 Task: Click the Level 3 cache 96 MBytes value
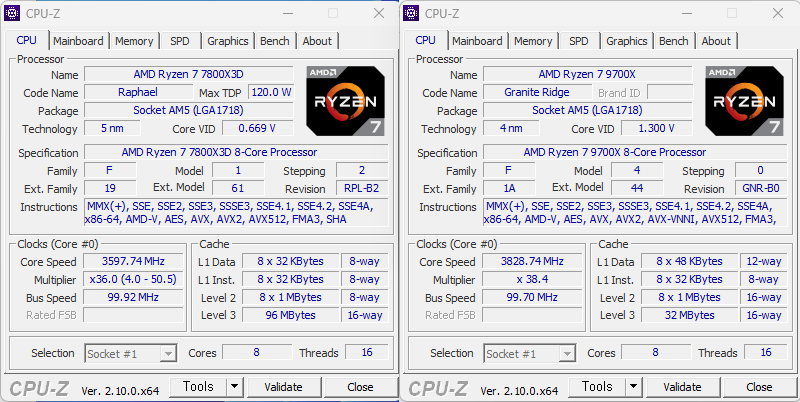point(290,315)
